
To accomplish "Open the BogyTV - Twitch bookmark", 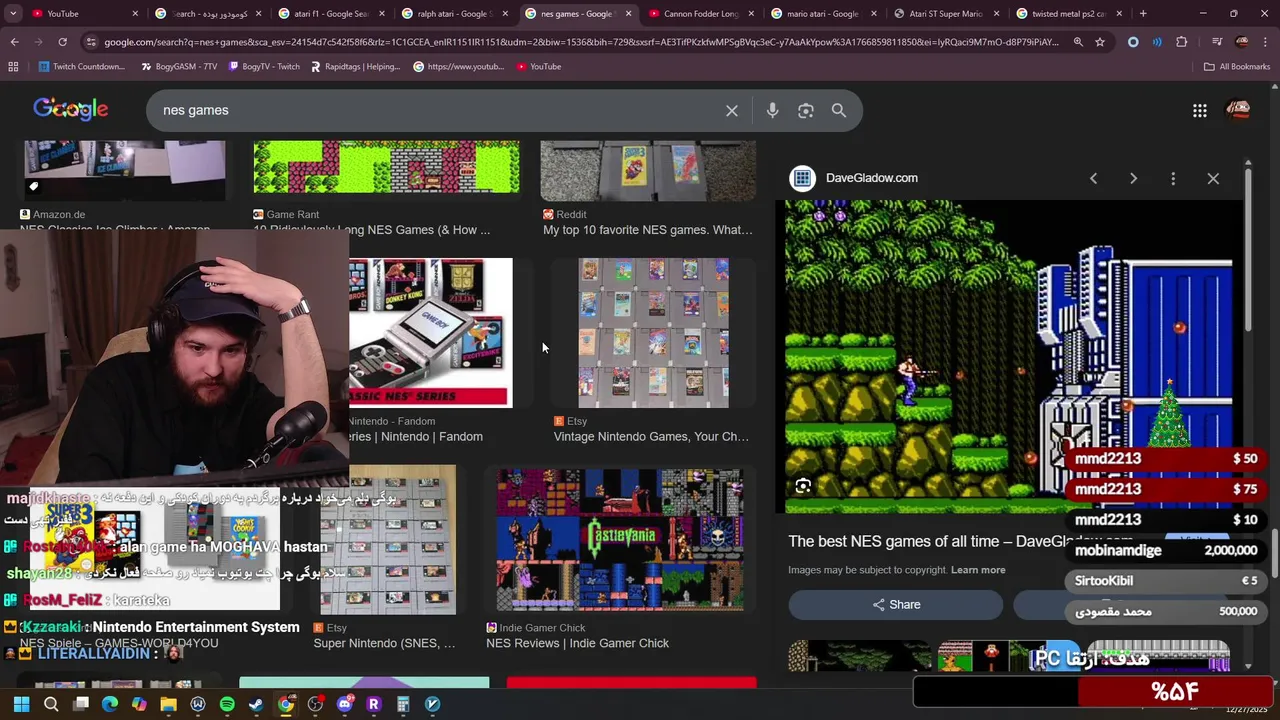I will pos(264,66).
